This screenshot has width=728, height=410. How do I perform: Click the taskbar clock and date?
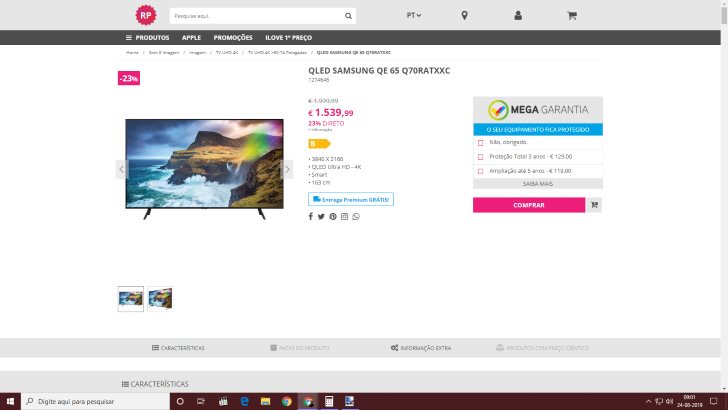click(x=689, y=401)
